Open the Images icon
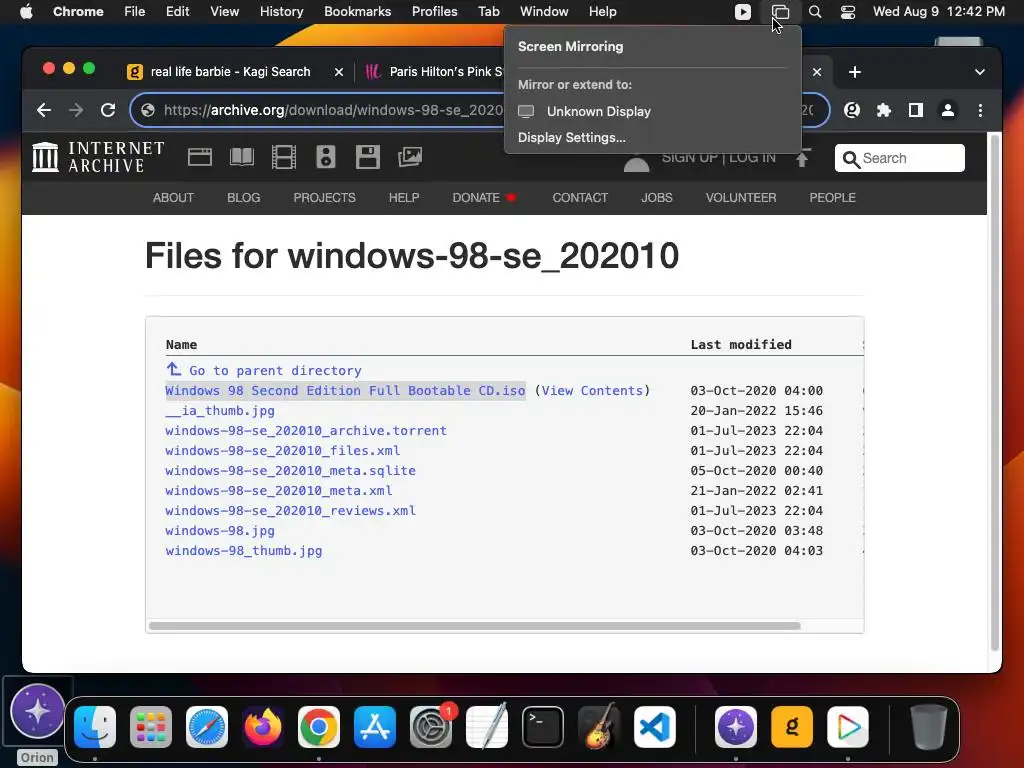The image size is (1024, 768). (410, 157)
